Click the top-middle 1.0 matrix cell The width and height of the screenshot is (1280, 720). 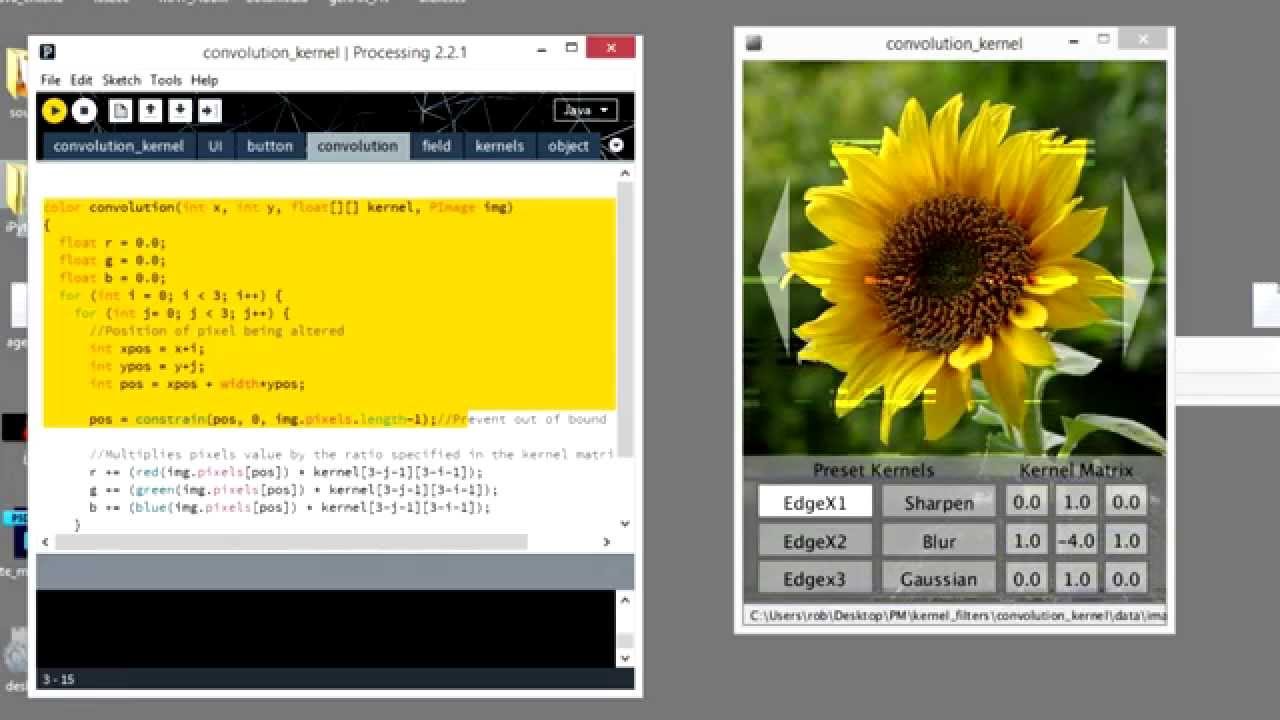click(x=1076, y=502)
